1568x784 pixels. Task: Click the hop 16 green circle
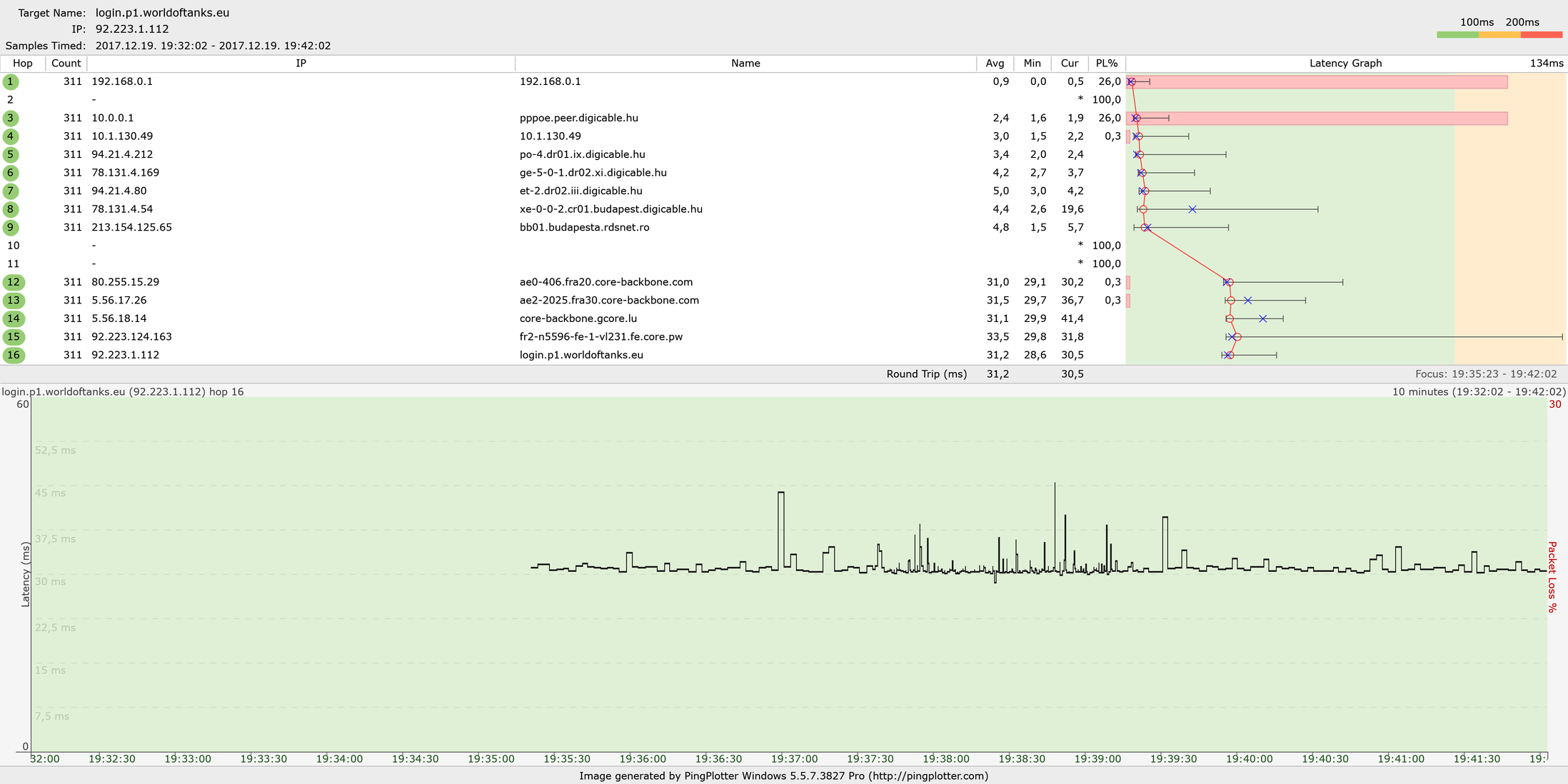click(14, 355)
